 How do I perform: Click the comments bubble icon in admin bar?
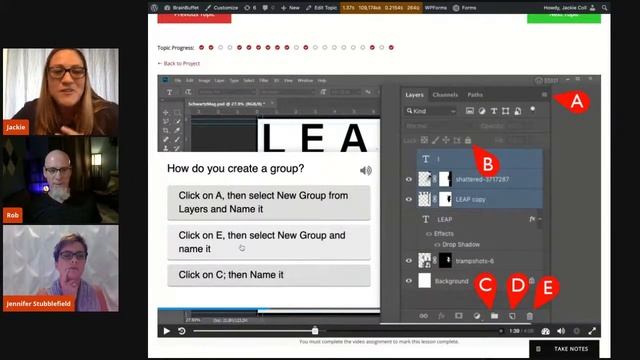(265, 8)
